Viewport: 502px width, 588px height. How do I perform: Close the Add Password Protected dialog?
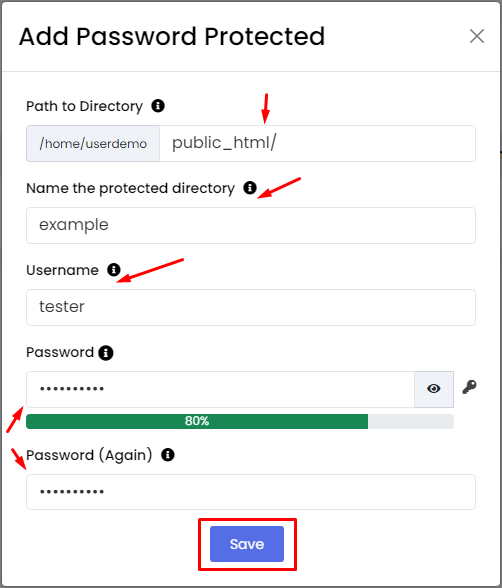tap(477, 36)
